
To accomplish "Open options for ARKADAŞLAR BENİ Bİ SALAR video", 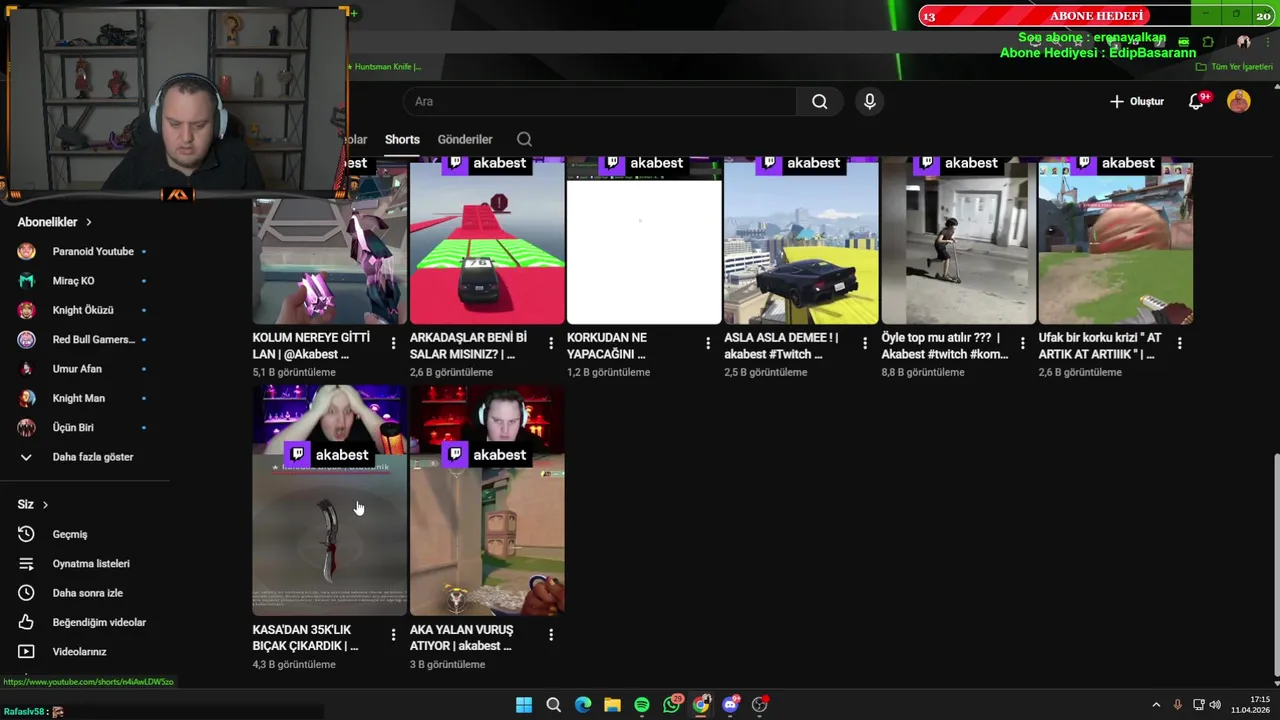I will coord(551,343).
